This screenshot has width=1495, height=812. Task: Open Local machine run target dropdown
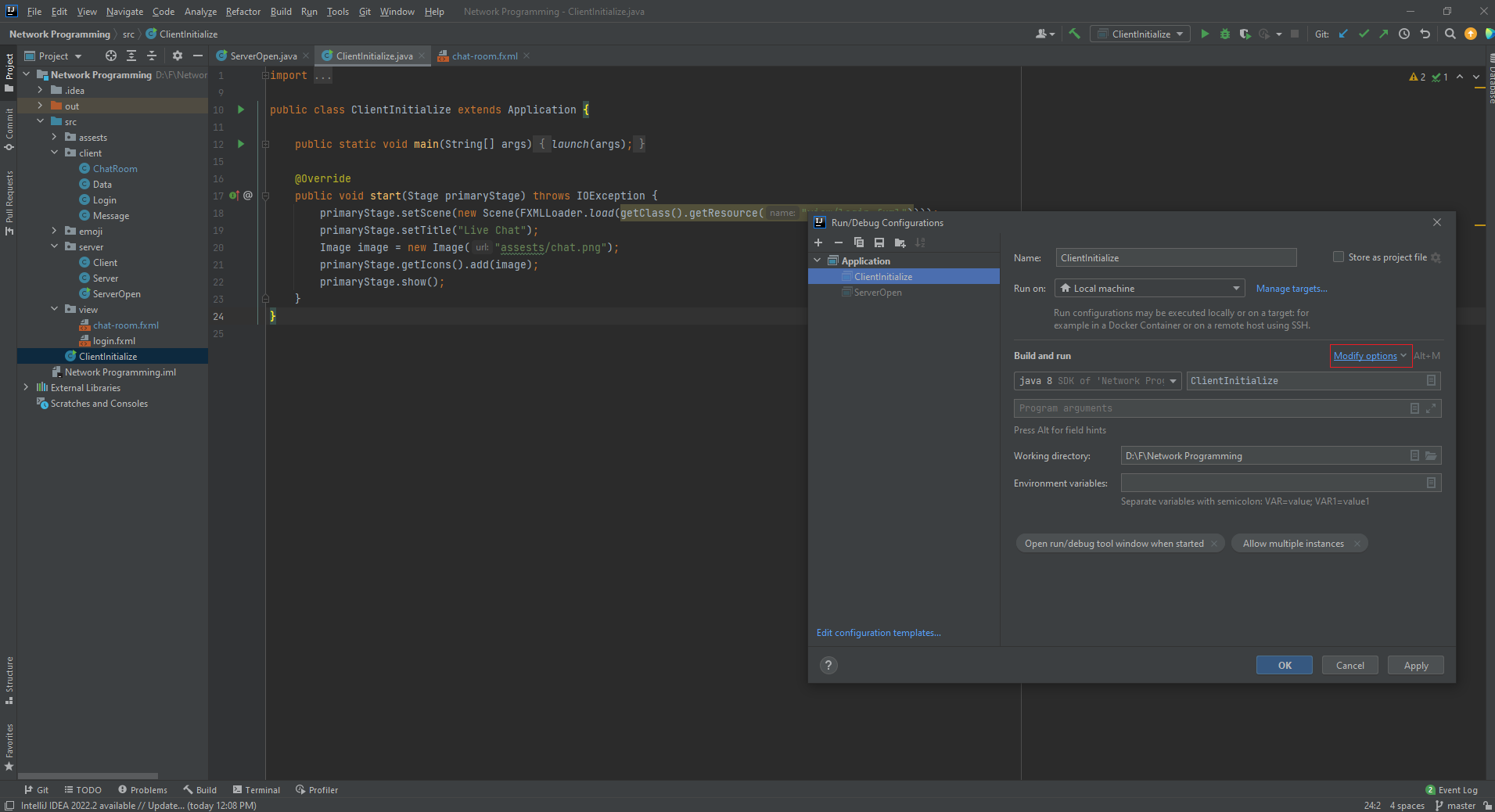(x=1149, y=288)
